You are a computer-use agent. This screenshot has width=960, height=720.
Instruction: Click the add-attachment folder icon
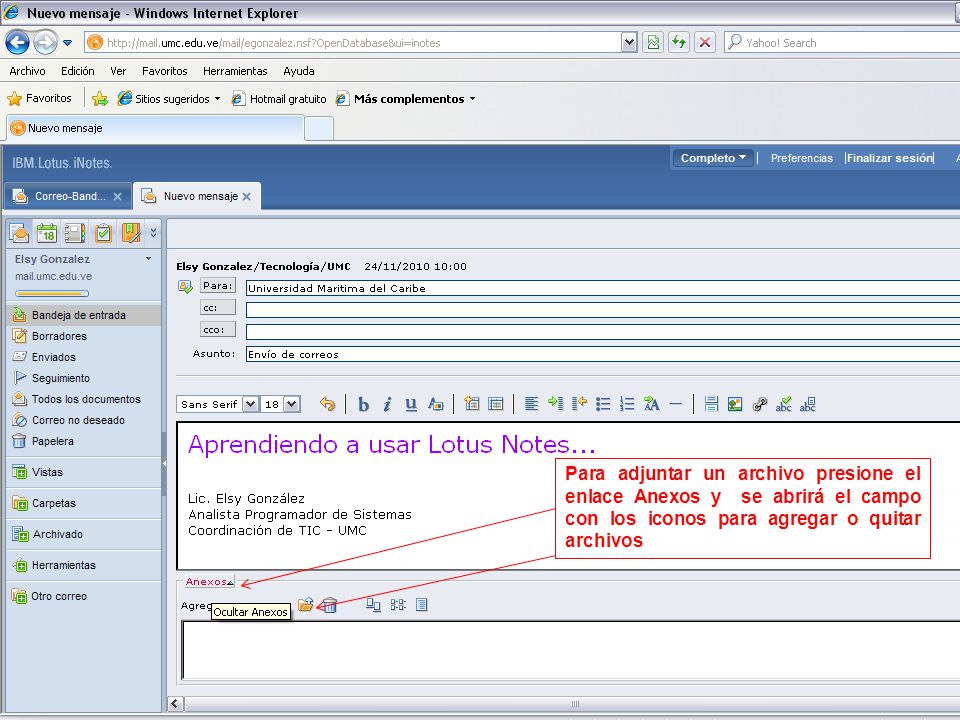[306, 605]
